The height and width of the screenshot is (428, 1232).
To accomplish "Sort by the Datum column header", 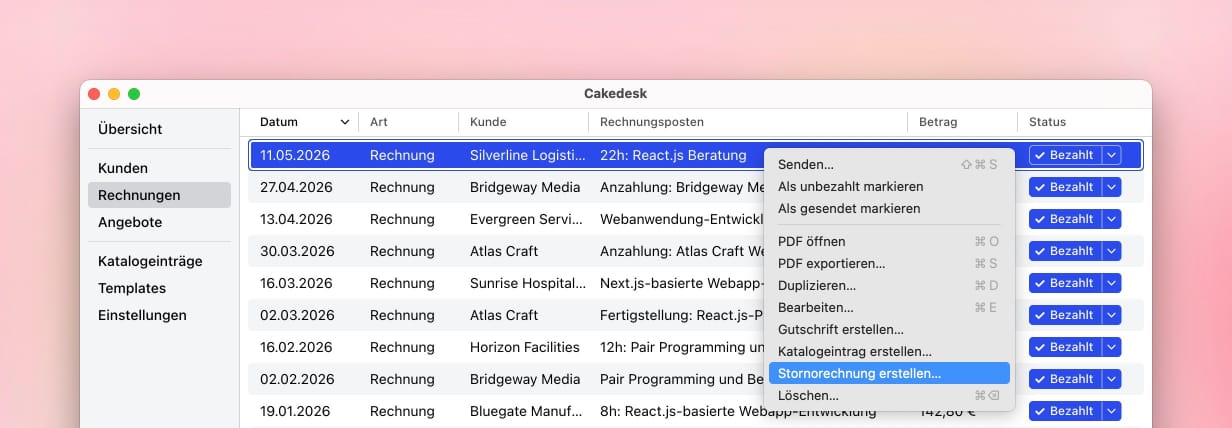I will [304, 122].
